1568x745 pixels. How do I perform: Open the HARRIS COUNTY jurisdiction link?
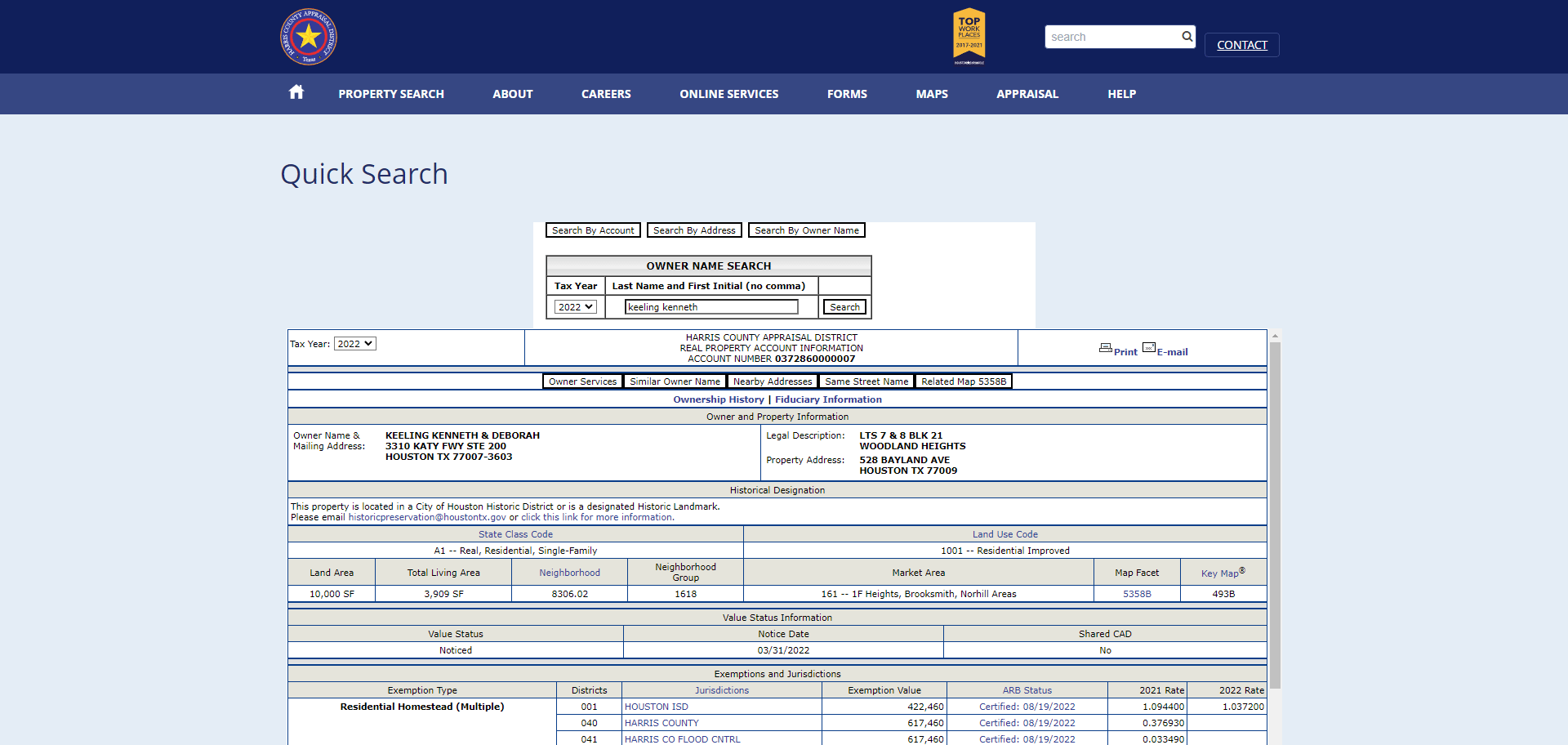(x=661, y=723)
